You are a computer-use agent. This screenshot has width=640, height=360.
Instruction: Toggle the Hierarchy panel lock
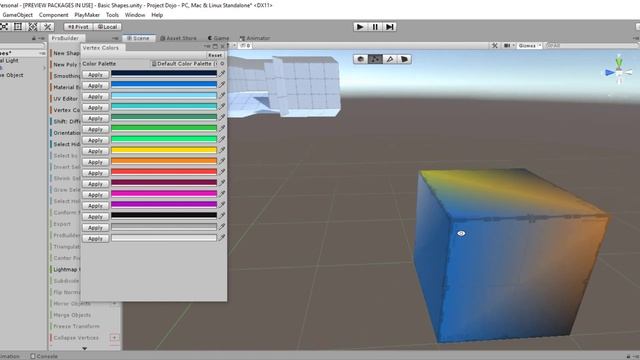34,38
